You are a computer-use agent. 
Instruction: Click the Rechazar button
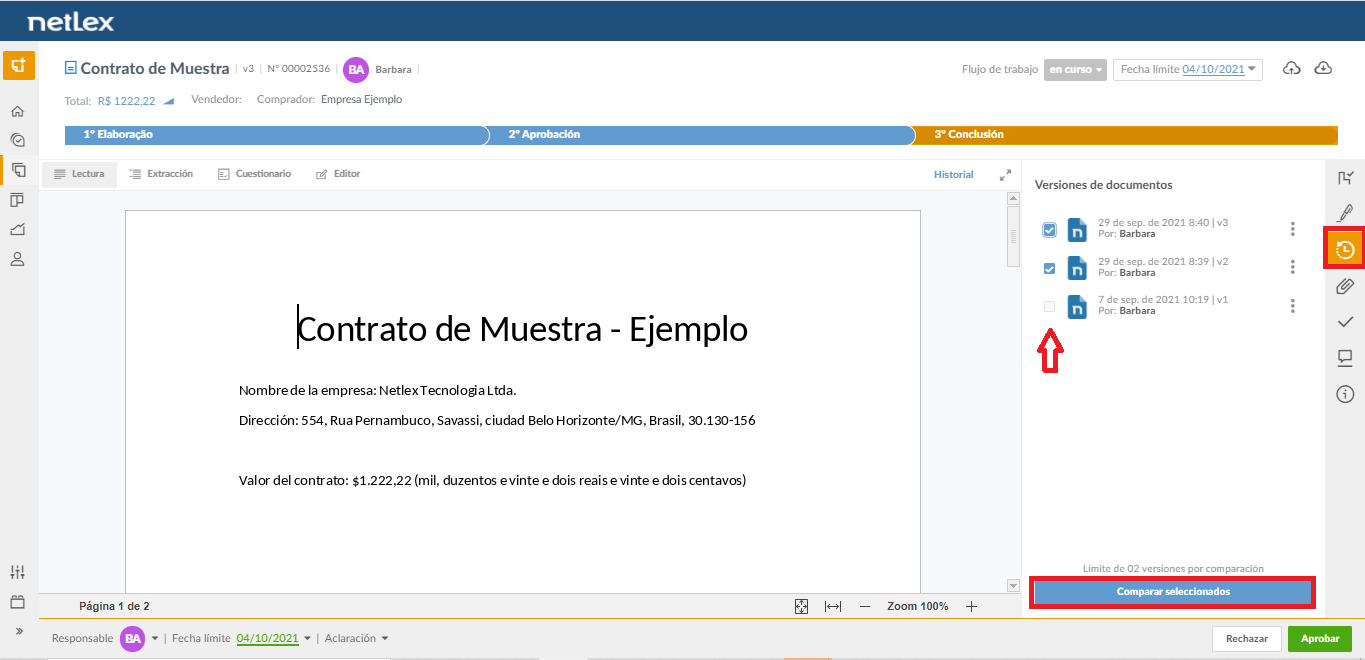[x=1247, y=638]
